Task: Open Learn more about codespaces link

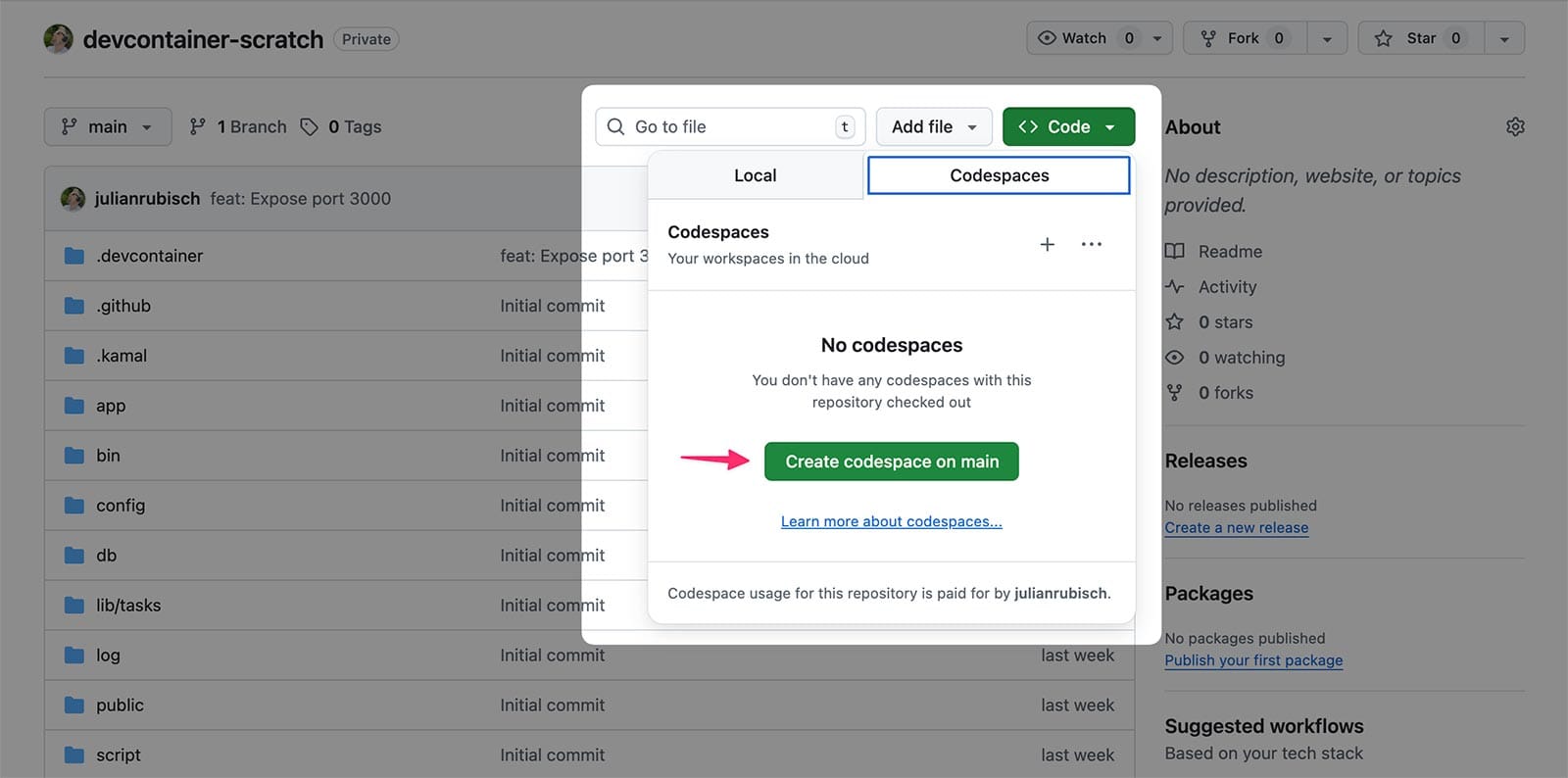Action: tap(891, 521)
